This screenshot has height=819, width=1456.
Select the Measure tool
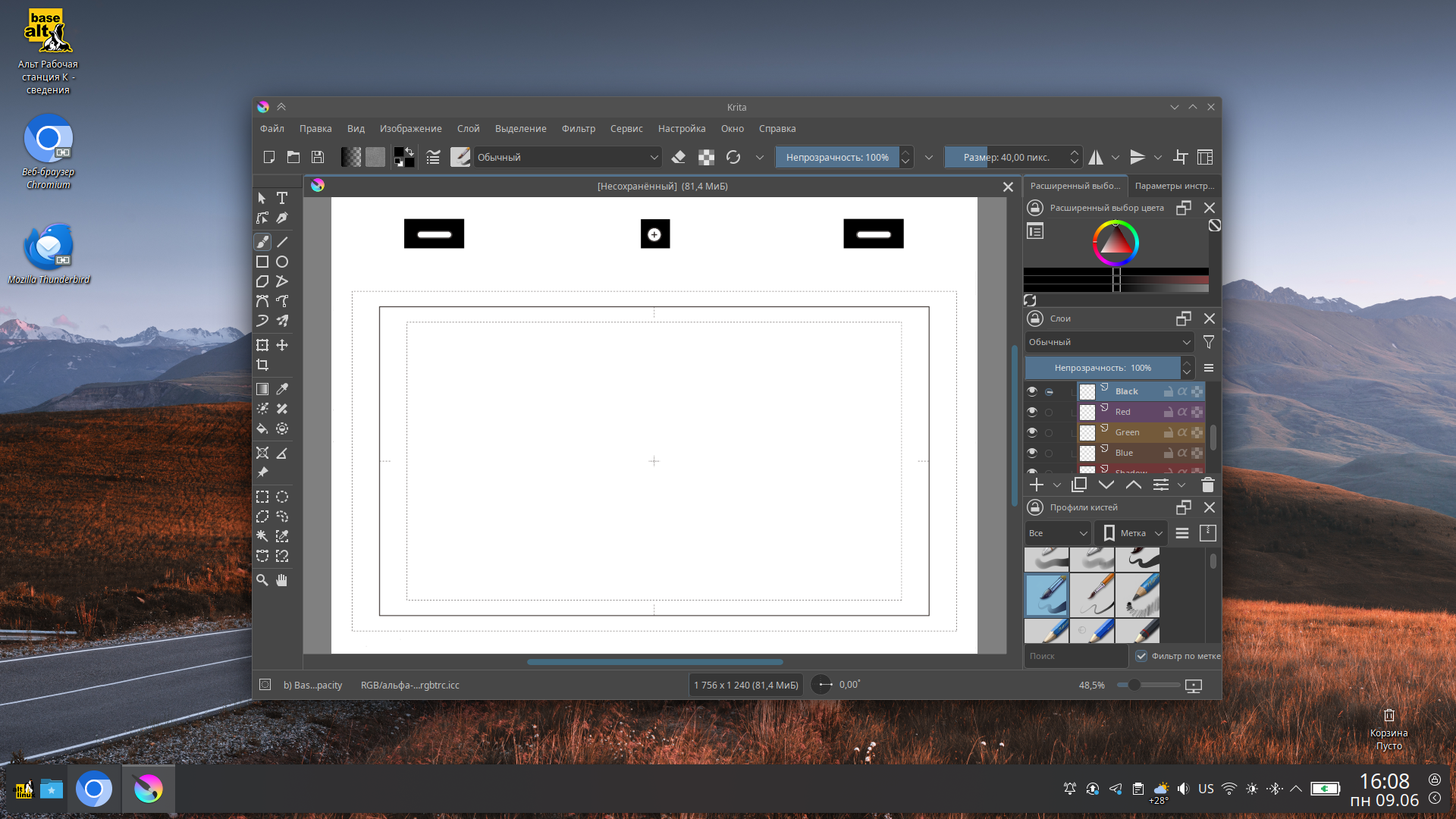coord(282,453)
